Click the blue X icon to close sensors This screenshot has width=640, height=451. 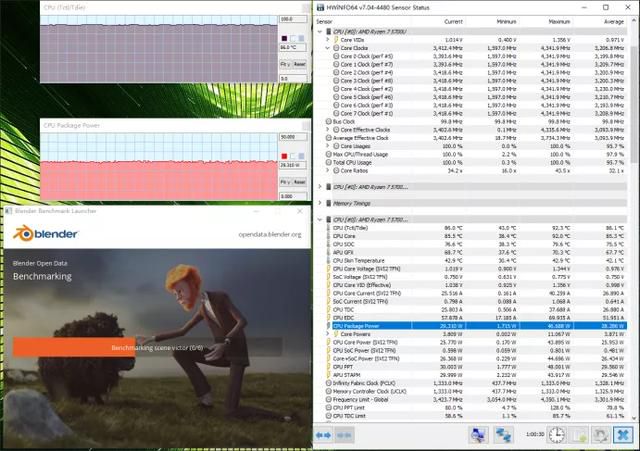click(623, 435)
